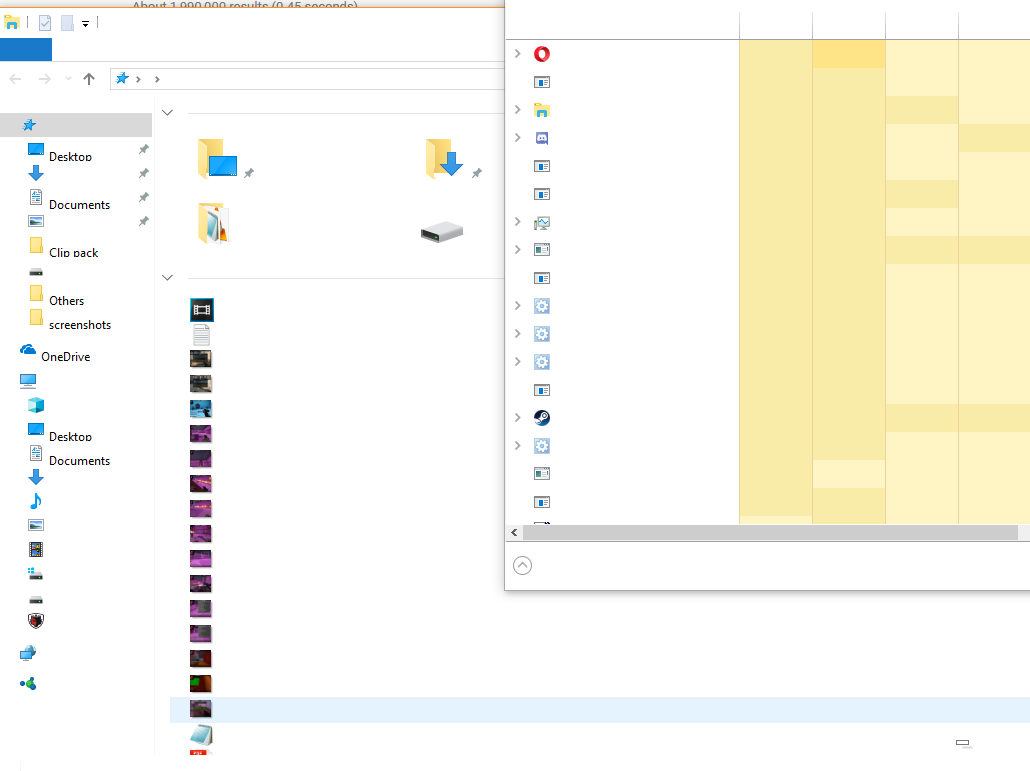Screen dimensions: 1030x771
Task: Open the Pictures folder tile in Frequent folders
Action: click(213, 224)
